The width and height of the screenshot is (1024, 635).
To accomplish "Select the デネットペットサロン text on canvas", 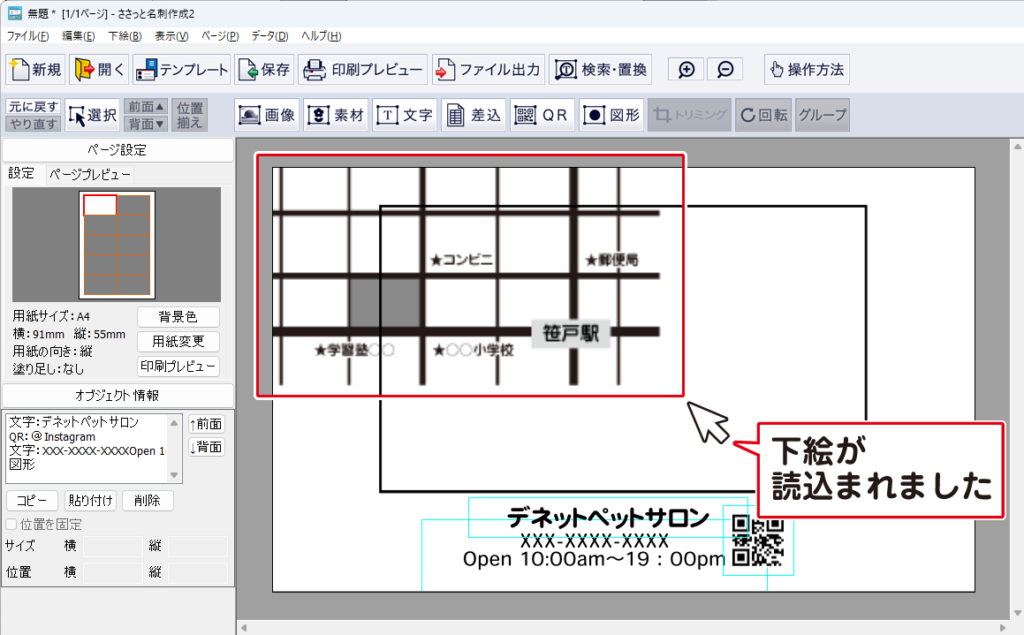I will tap(608, 518).
